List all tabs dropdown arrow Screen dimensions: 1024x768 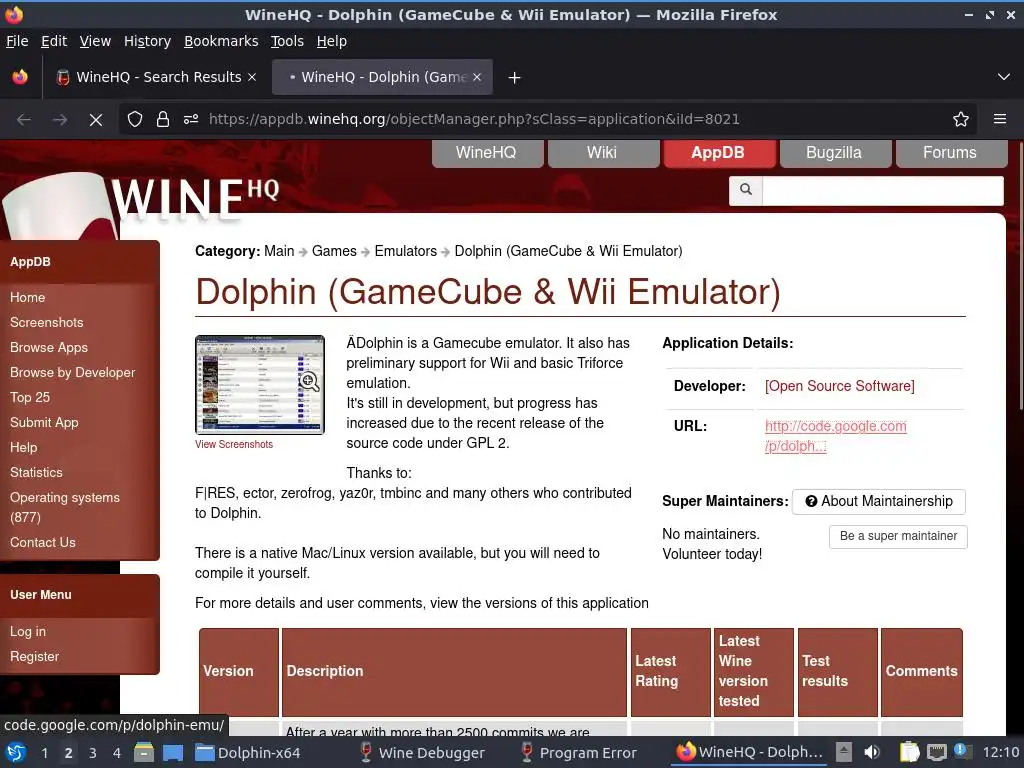1004,77
